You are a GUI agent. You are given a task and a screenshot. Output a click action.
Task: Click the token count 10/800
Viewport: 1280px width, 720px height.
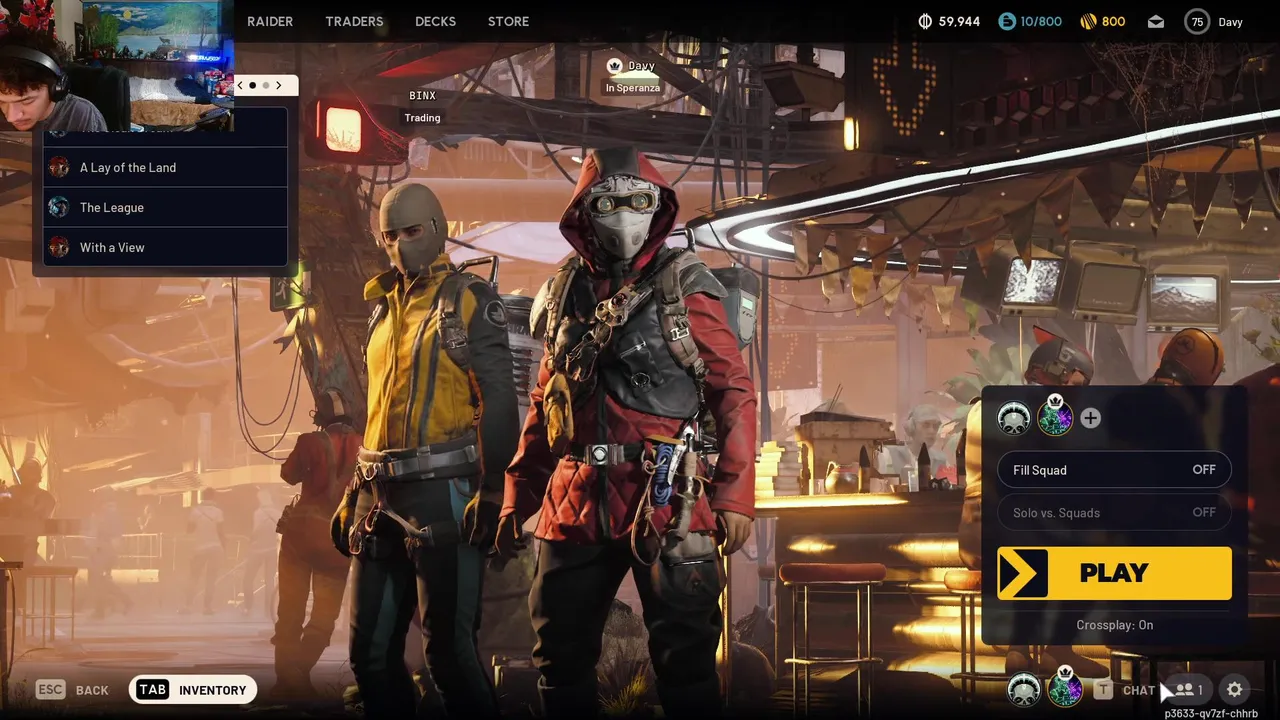1041,21
